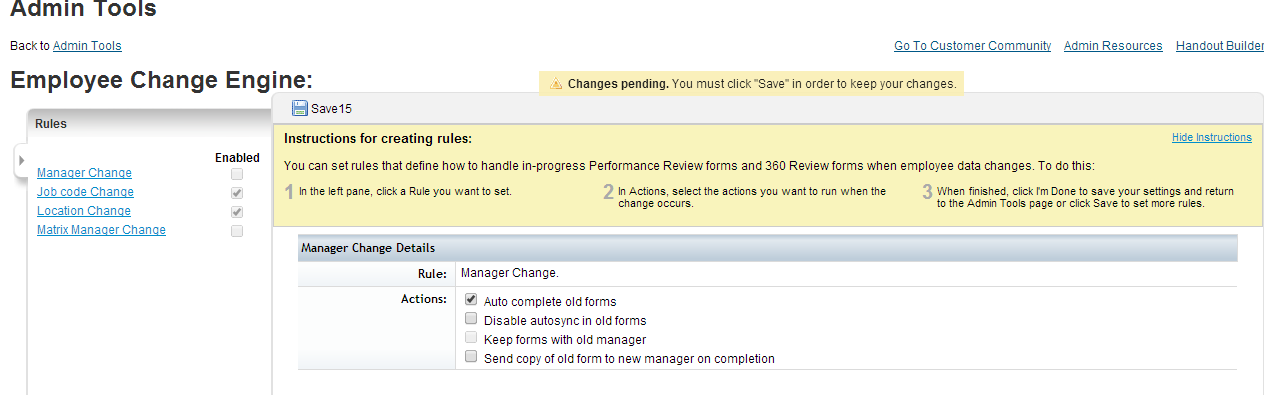Check Disable autosync in old forms
The width and height of the screenshot is (1264, 395).
pos(471,319)
